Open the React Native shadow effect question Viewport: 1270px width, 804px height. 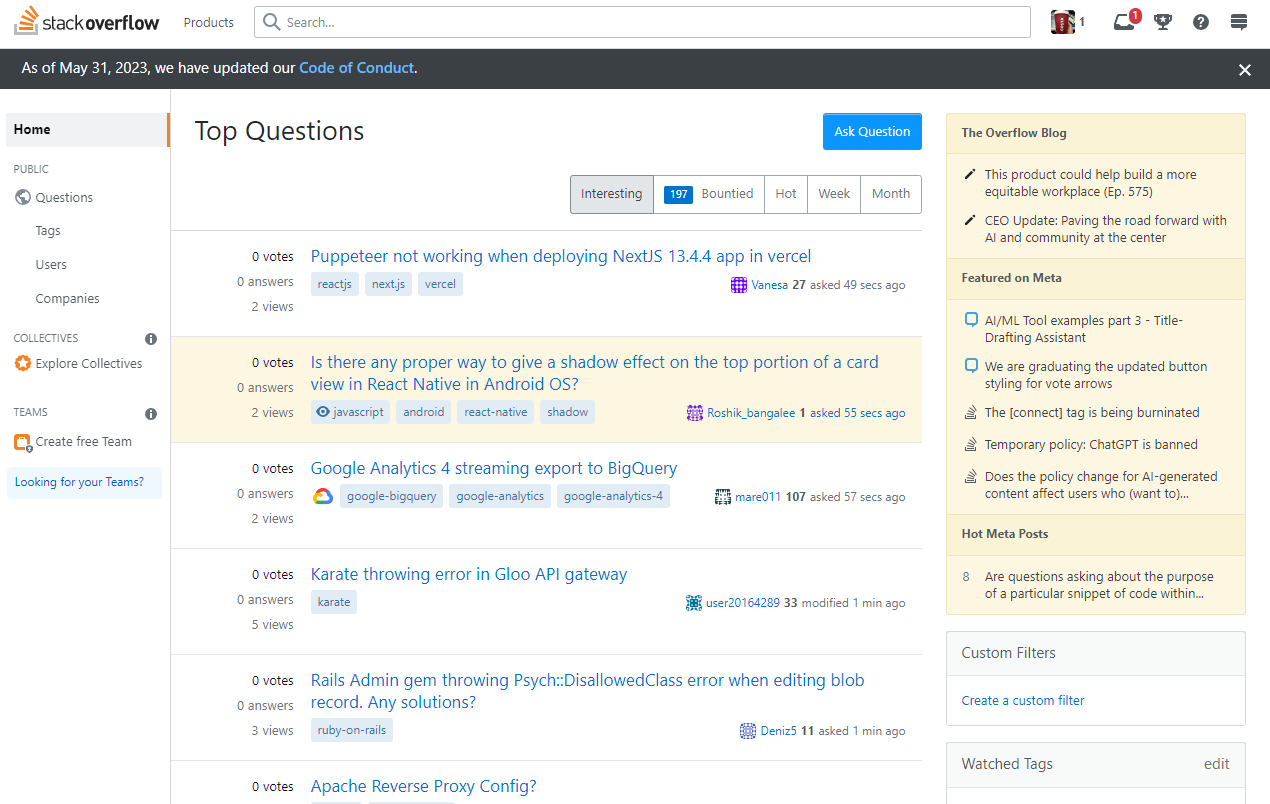point(595,373)
